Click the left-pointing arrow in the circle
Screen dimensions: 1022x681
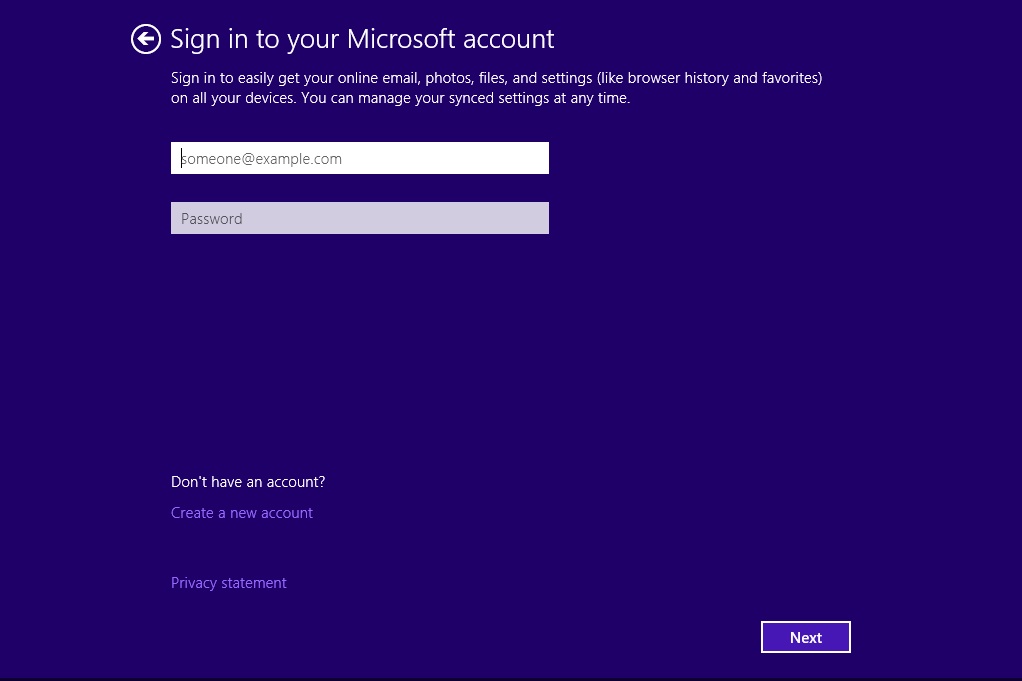(x=145, y=38)
